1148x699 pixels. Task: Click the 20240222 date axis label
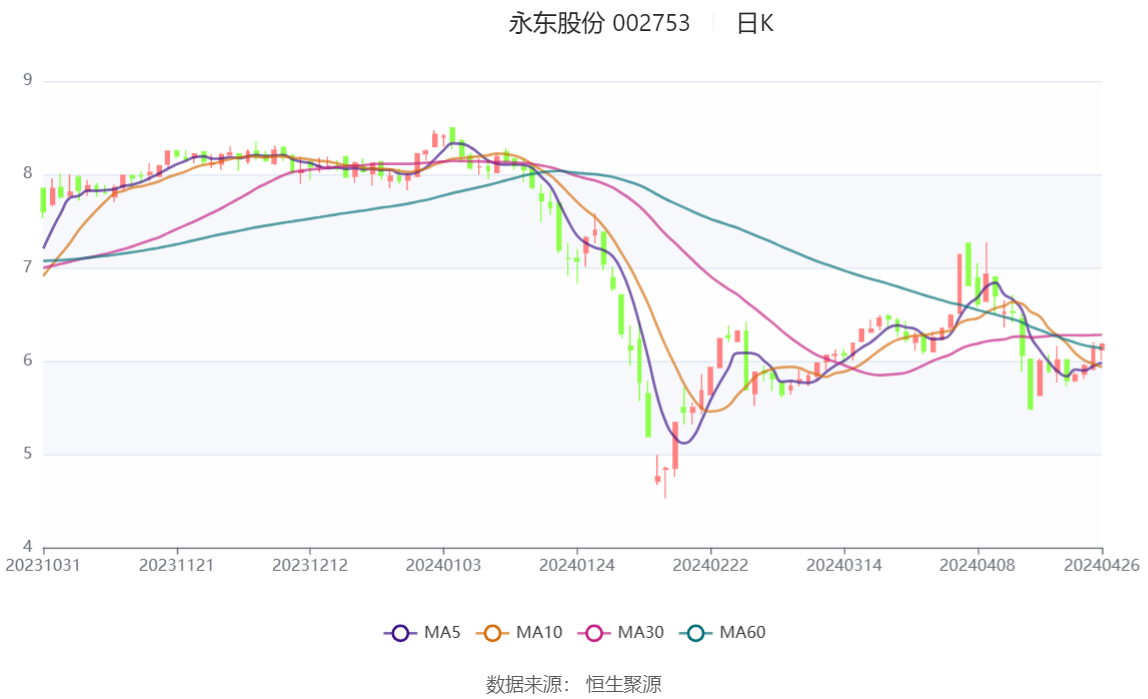coord(710,566)
